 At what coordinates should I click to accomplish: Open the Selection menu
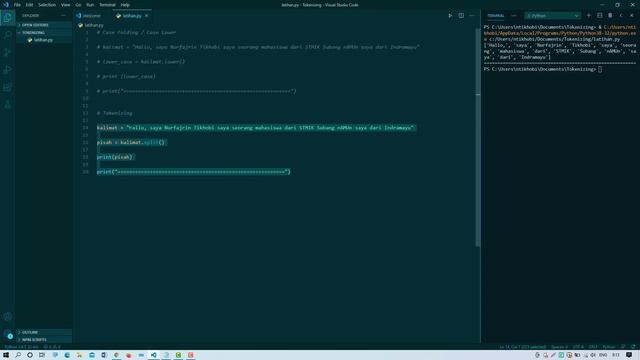click(47, 5)
